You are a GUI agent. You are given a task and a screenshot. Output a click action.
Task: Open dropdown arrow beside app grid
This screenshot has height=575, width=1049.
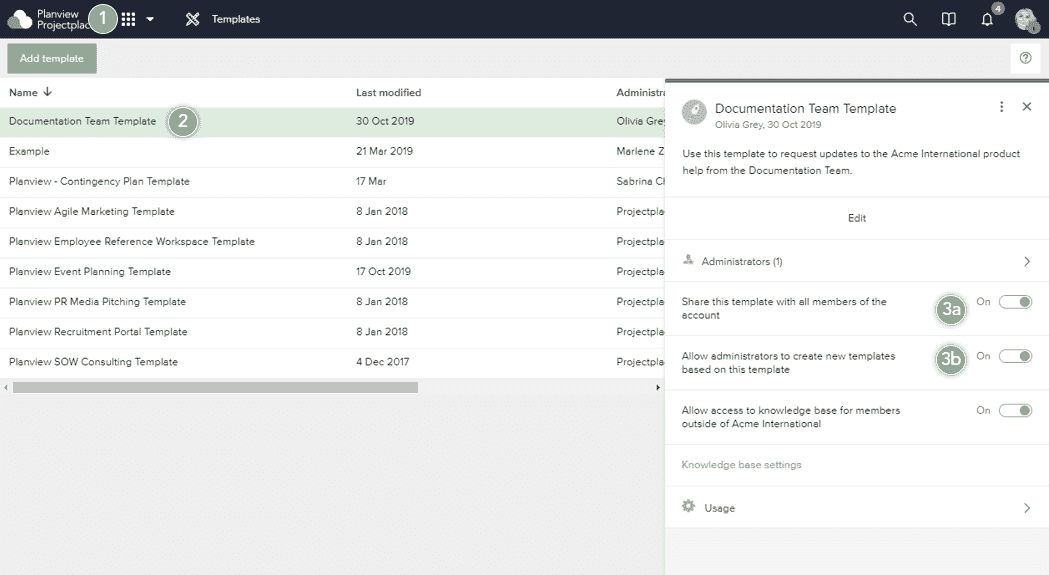tap(150, 19)
